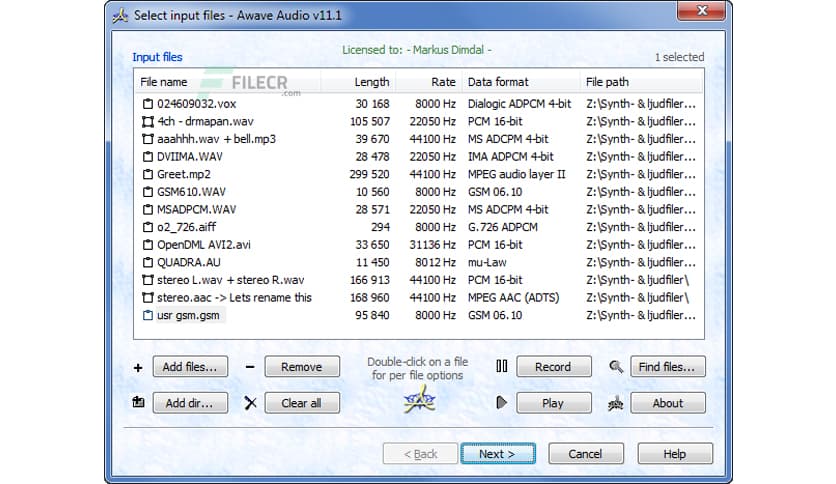Play the selected file

[553, 403]
